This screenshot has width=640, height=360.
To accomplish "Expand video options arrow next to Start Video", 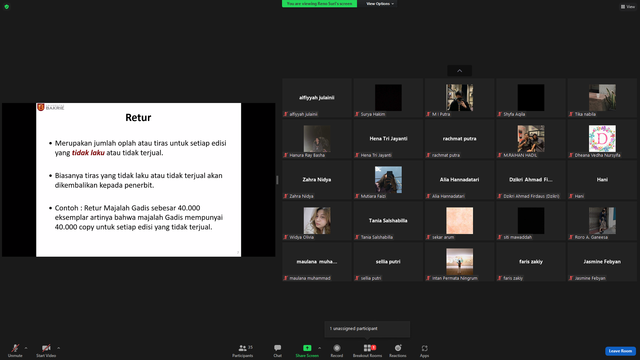I will point(58,348).
